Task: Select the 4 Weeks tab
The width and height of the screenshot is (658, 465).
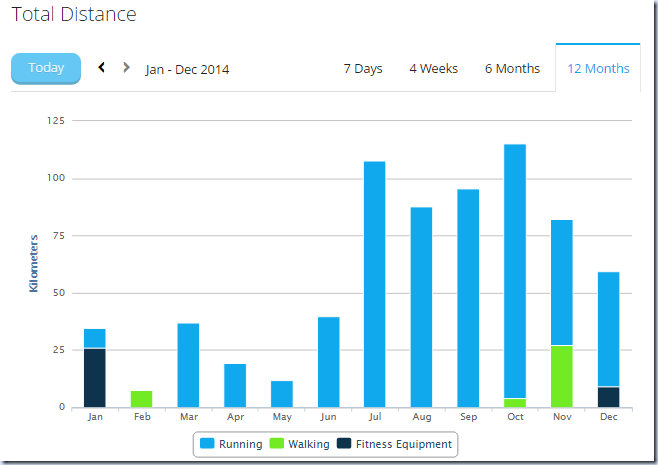Action: tap(433, 68)
